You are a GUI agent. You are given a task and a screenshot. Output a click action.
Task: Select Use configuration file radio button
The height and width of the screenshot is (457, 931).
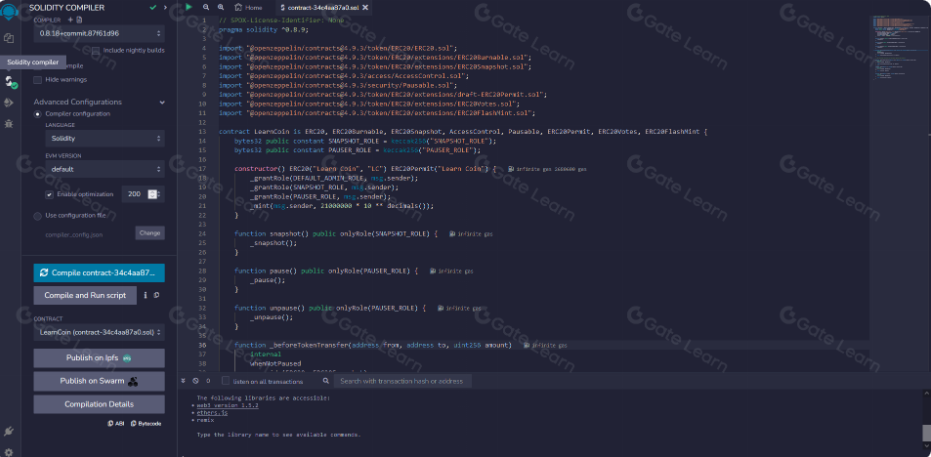coord(38,215)
